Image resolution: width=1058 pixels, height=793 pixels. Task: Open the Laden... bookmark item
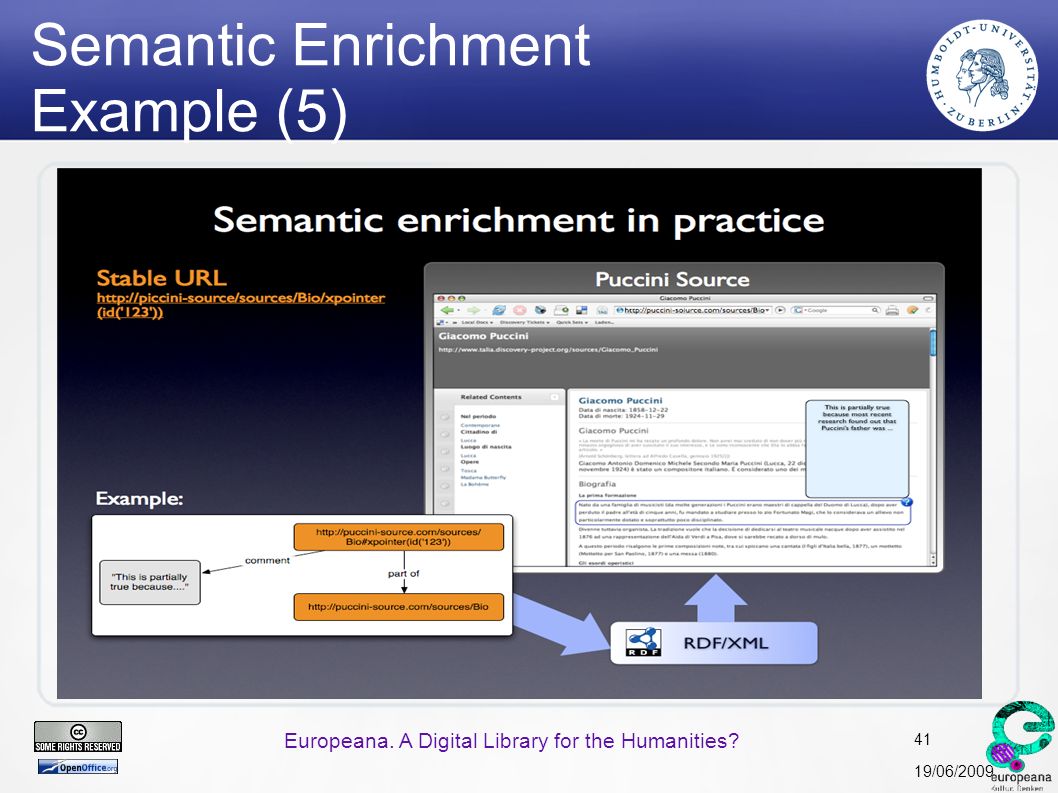pos(605,323)
